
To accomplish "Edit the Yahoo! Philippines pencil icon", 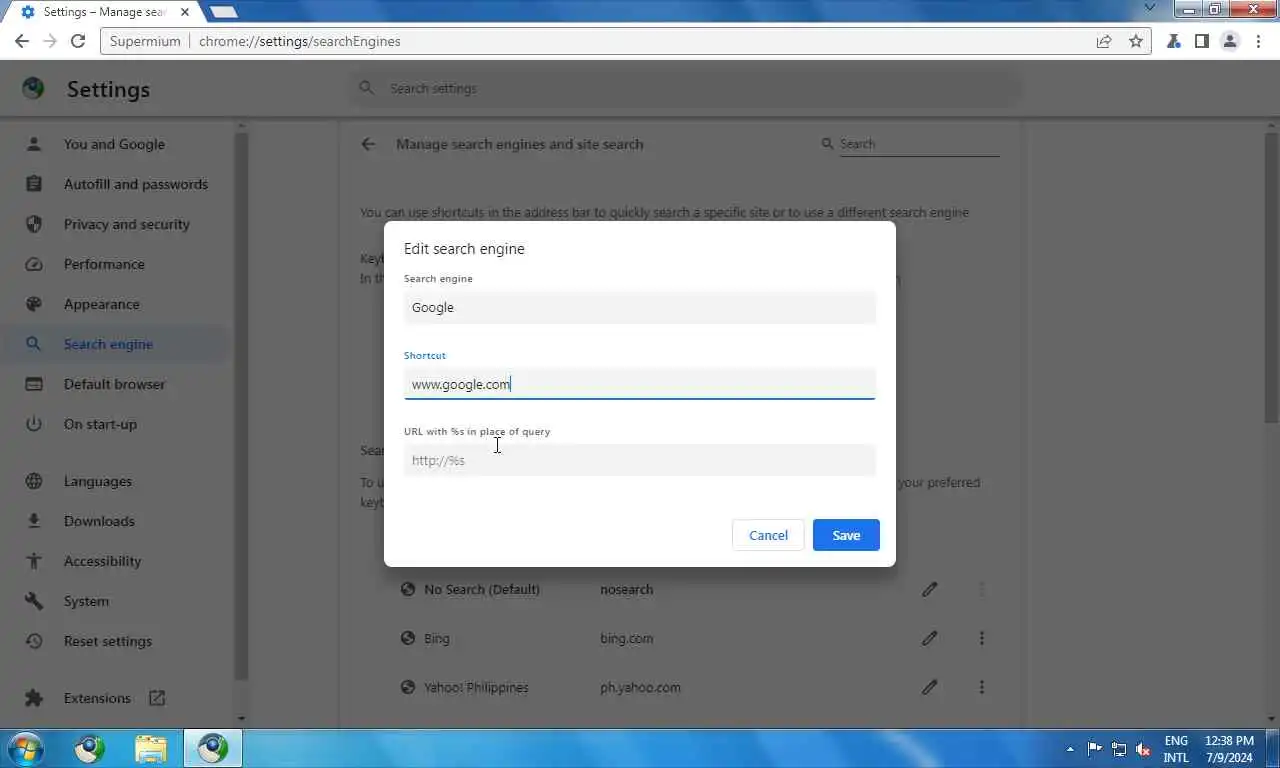I will tap(929, 687).
